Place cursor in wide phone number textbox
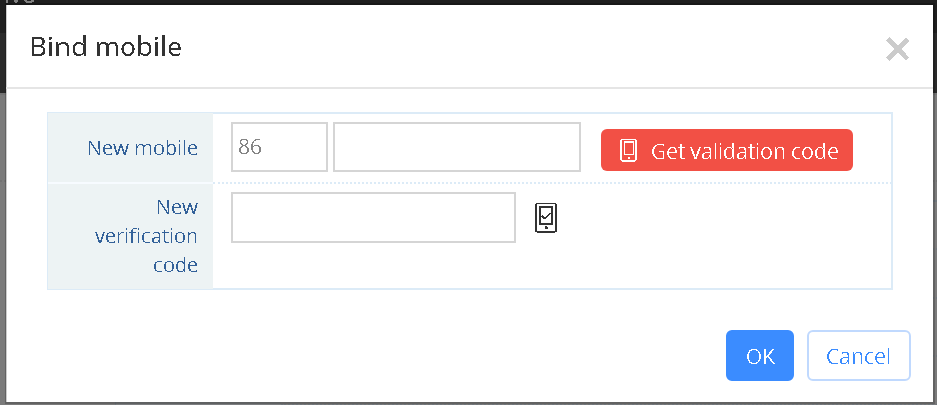Screen dimensions: 937x405 457,147
